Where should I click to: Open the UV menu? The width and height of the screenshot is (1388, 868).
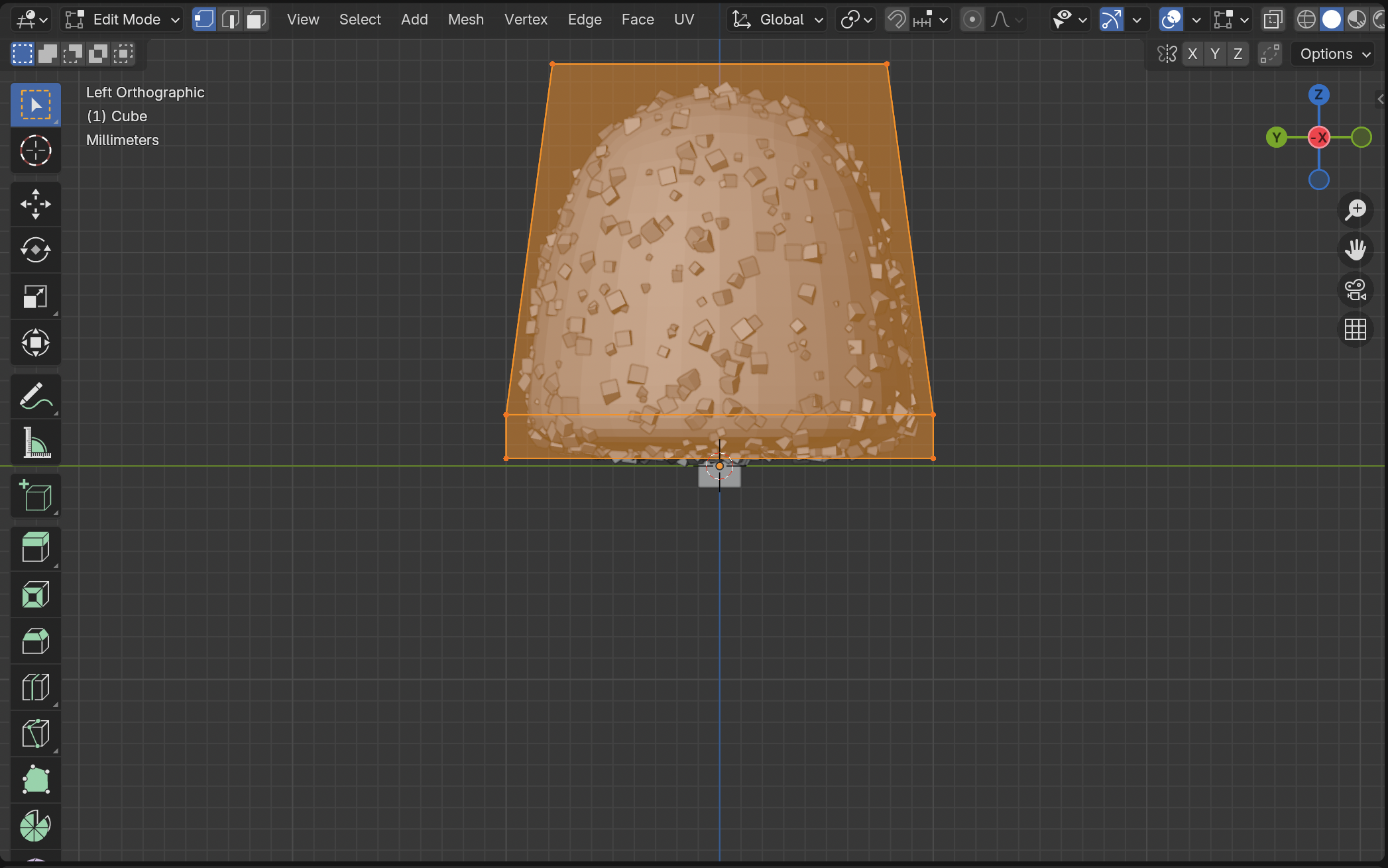point(683,19)
